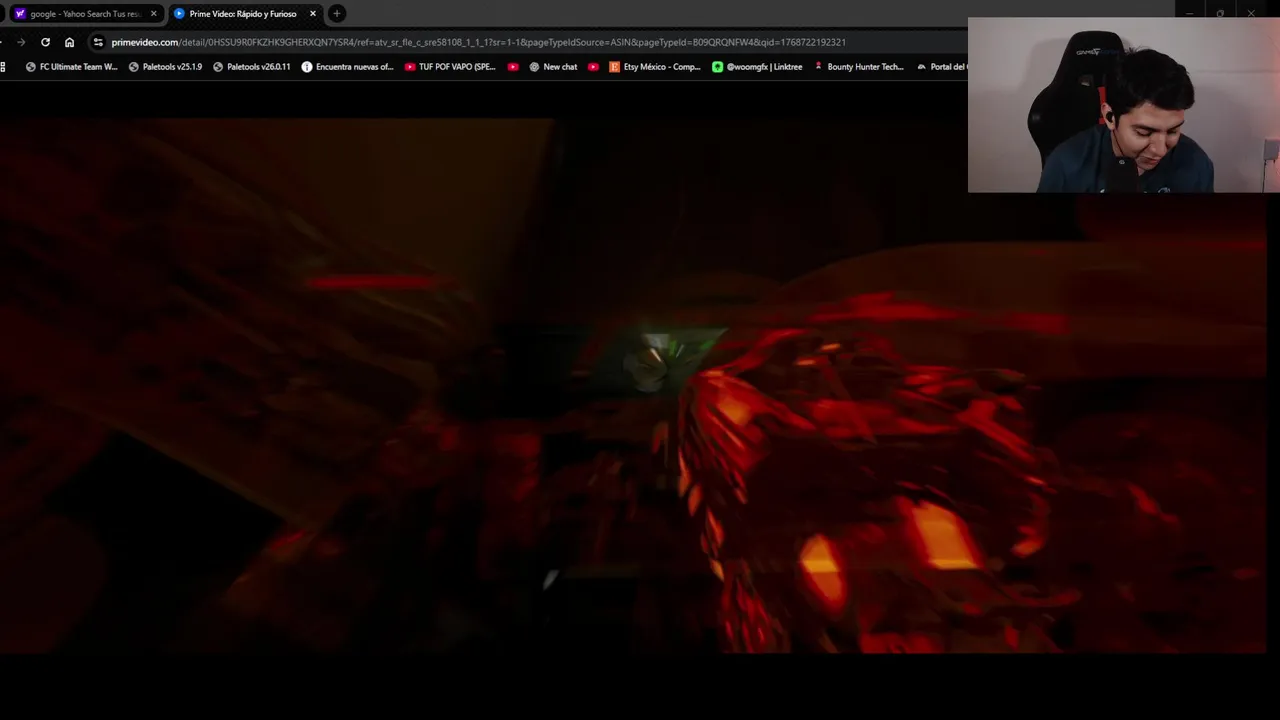Open the browser home page
The image size is (1280, 720).
(69, 42)
